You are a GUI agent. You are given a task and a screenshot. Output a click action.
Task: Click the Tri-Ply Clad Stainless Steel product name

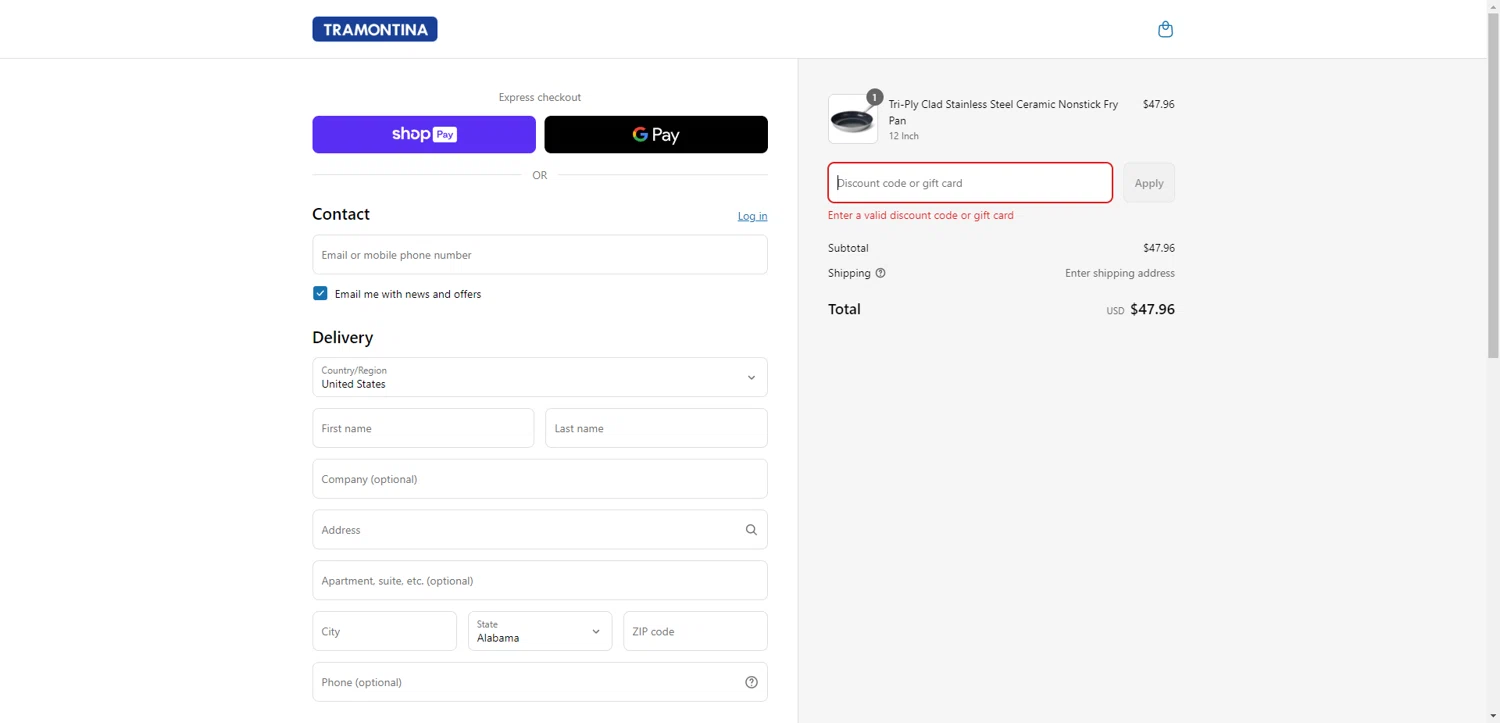1003,112
